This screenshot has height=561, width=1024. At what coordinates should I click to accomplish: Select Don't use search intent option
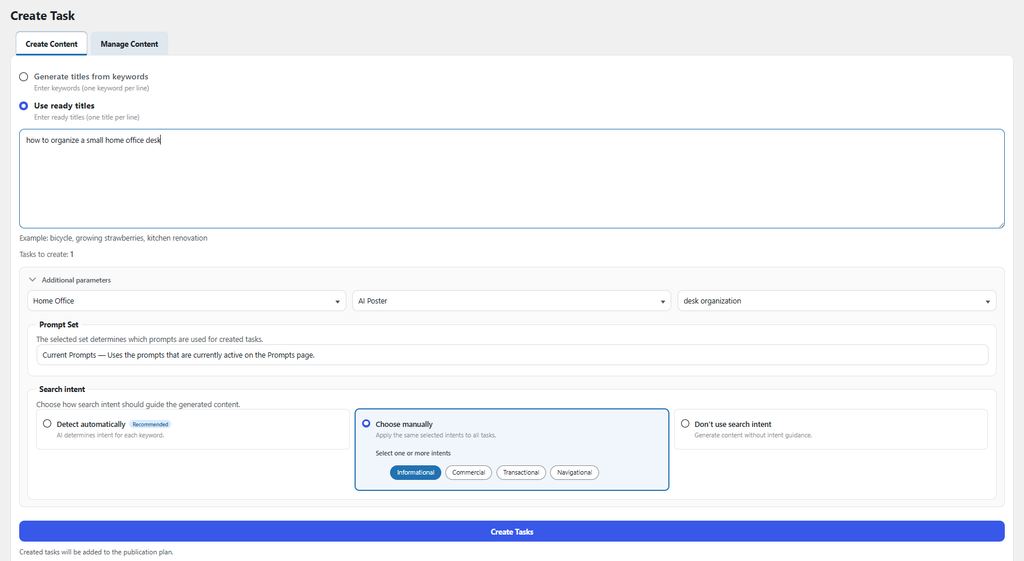[x=685, y=424]
